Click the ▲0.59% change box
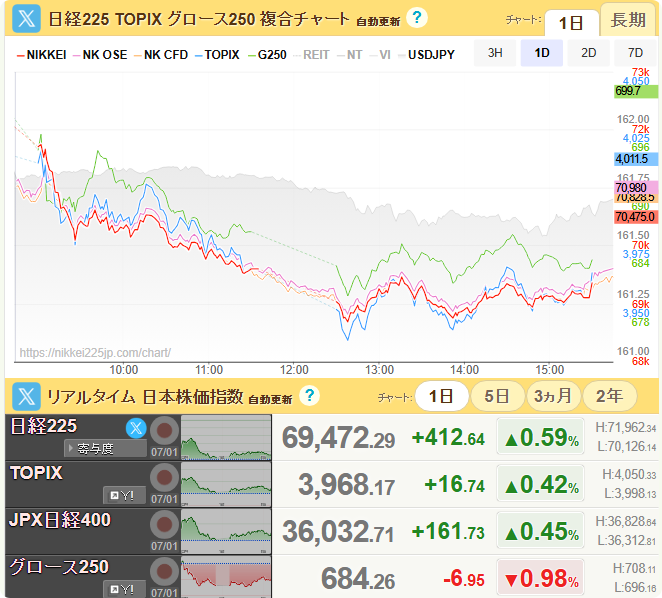Image resolution: width=662 pixels, height=598 pixels. click(540, 437)
